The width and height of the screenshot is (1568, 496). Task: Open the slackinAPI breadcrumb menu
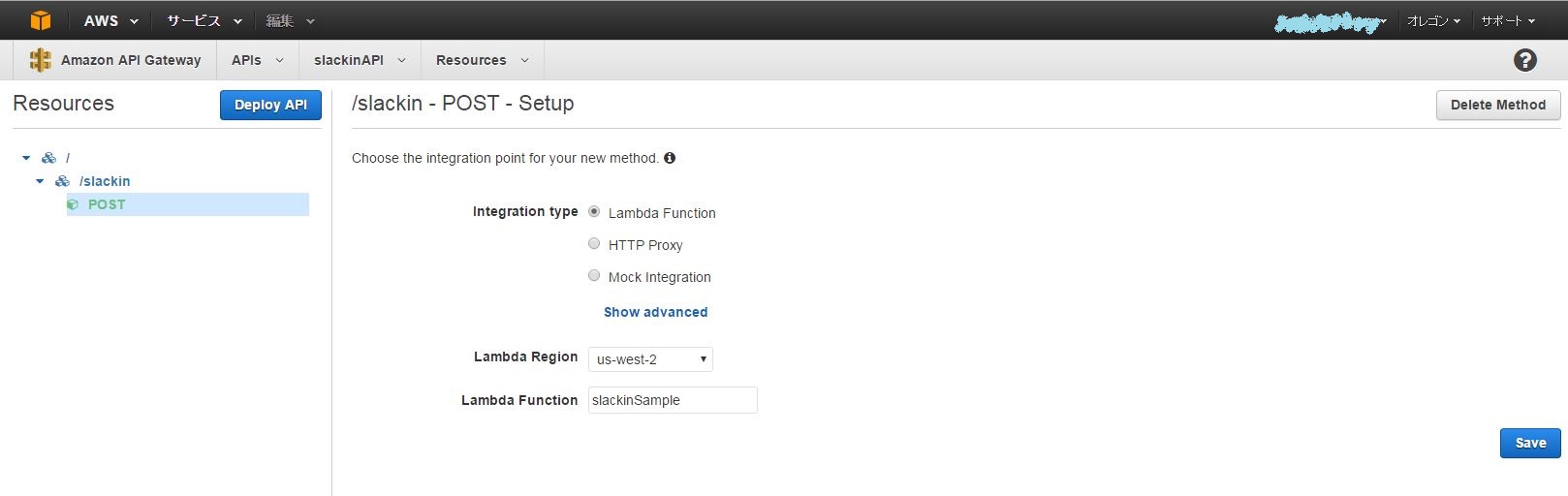pos(359,60)
